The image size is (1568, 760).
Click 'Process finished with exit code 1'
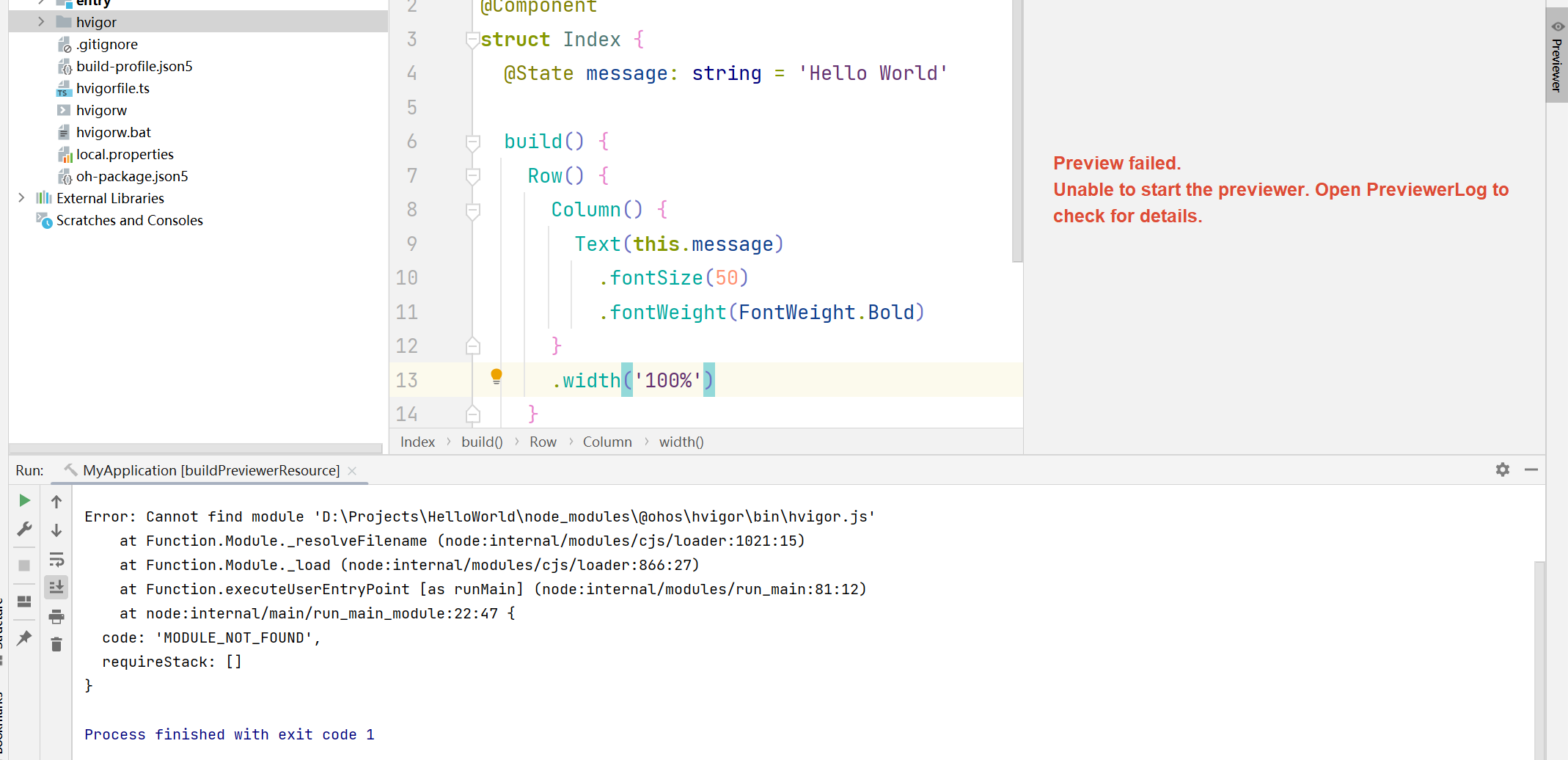tap(230, 734)
